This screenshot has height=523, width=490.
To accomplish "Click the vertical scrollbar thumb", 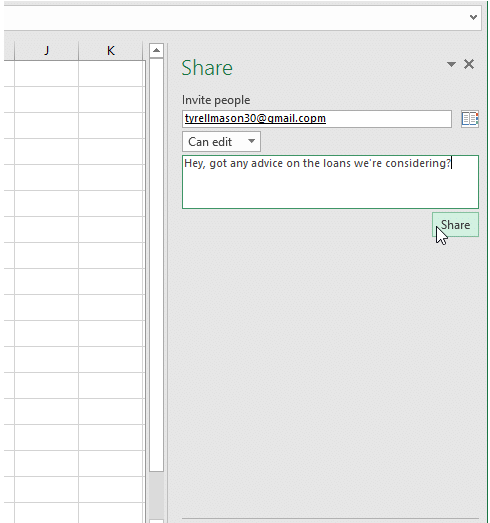I will 156,265.
